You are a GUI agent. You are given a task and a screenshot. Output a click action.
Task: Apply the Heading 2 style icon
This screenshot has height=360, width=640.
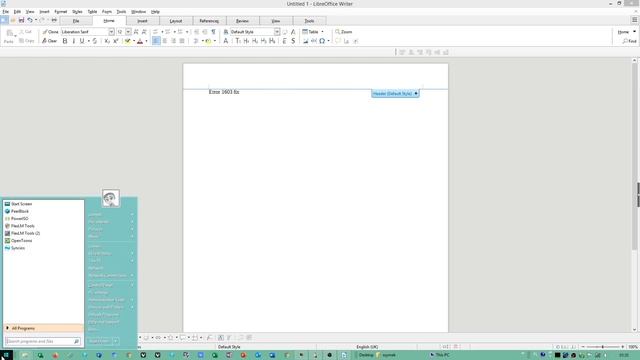255,41
